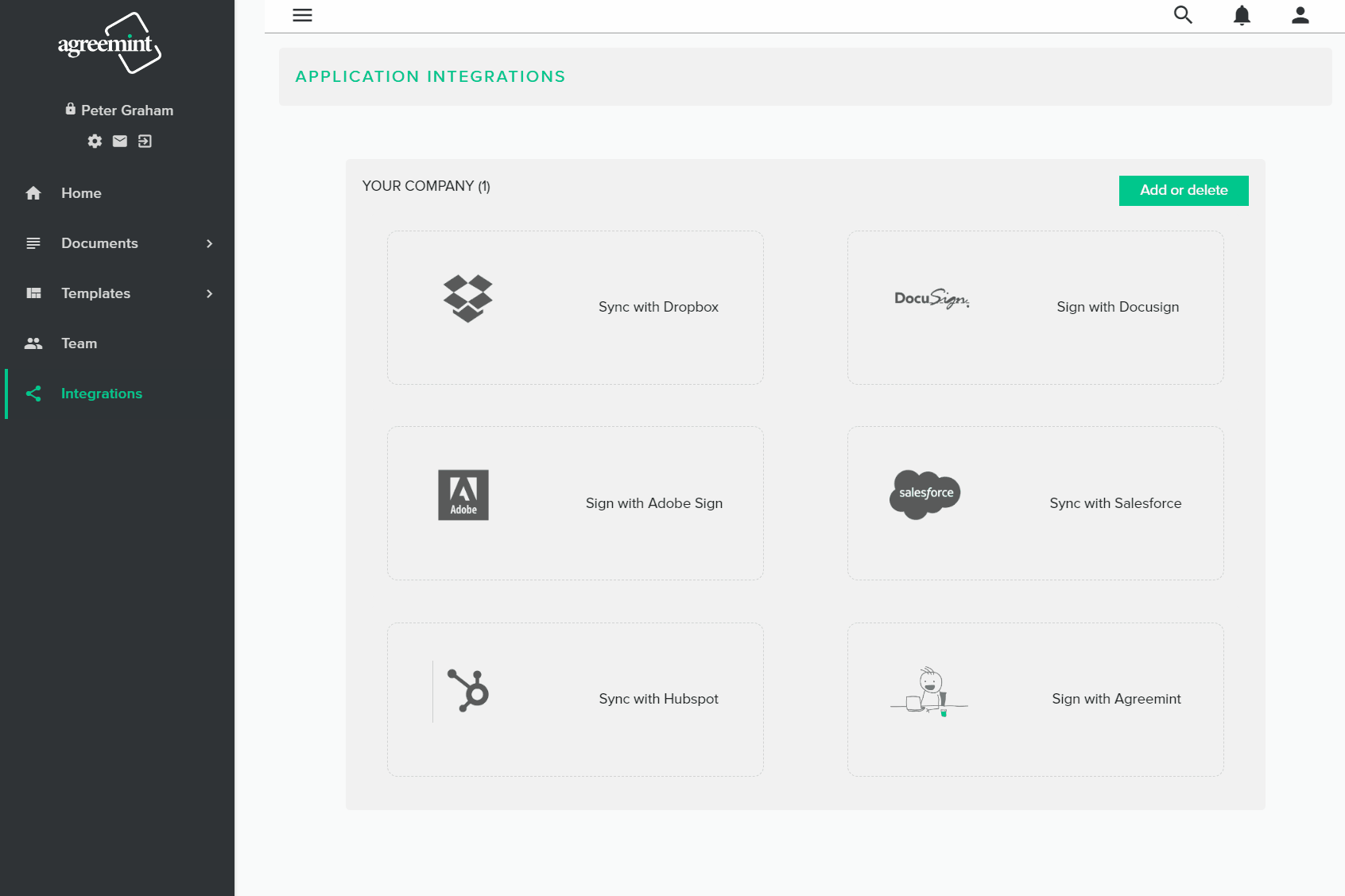Open search with the magnifier icon
The height and width of the screenshot is (896, 1345).
[x=1183, y=15]
